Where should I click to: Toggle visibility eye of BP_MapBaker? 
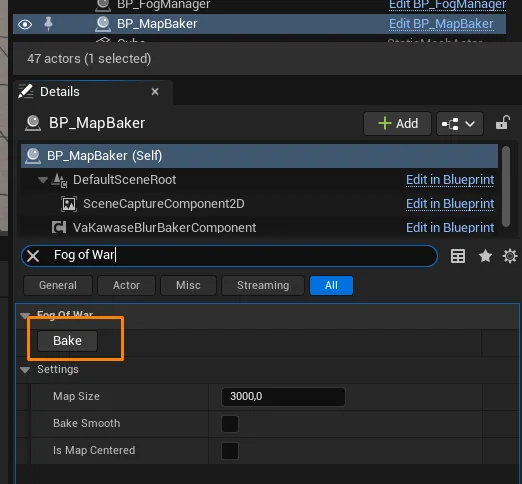click(x=25, y=24)
